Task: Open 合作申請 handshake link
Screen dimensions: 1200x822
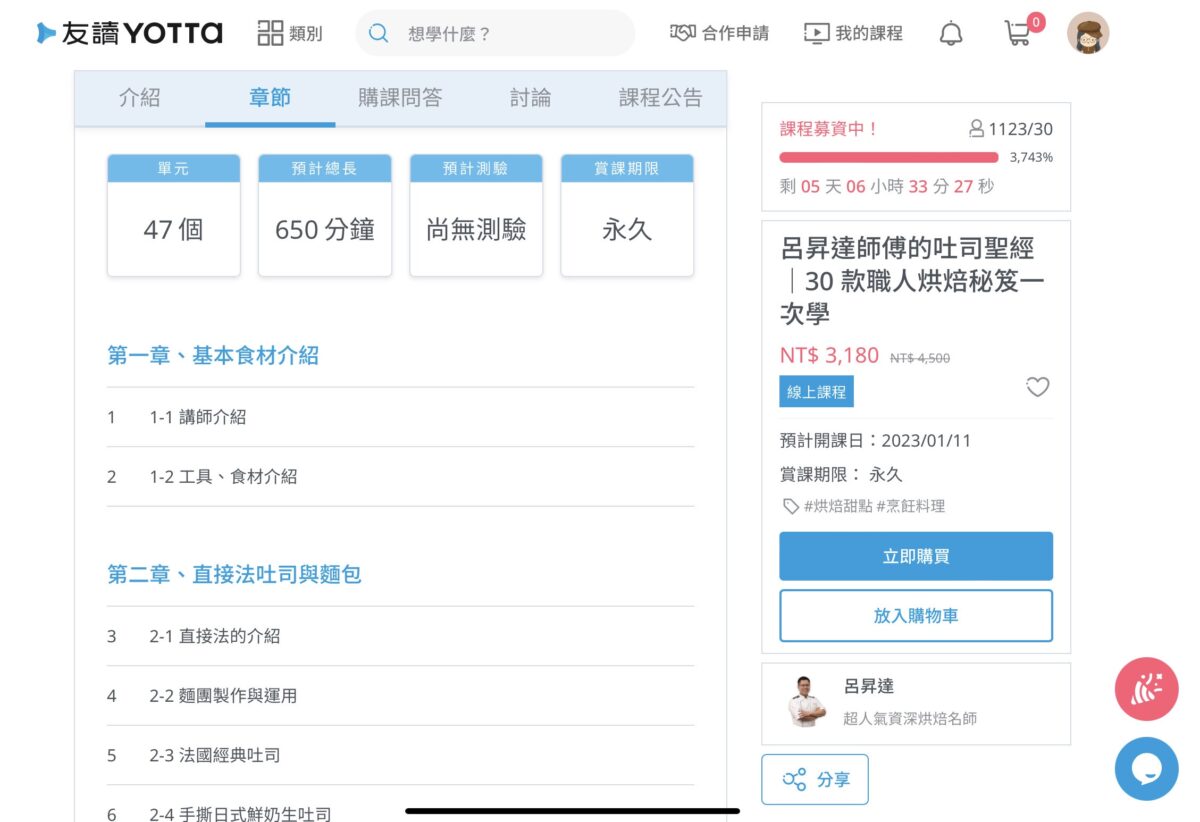Action: (719, 33)
